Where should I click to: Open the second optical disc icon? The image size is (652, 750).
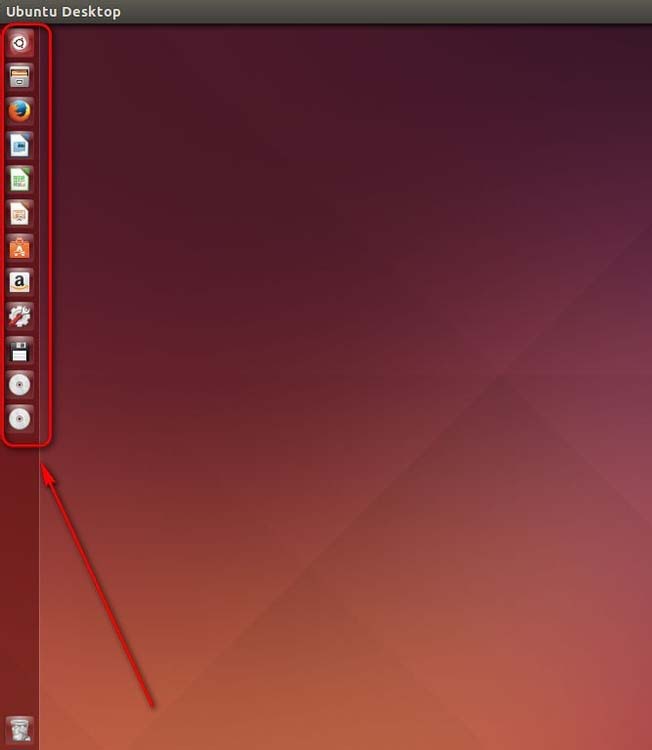[20, 419]
